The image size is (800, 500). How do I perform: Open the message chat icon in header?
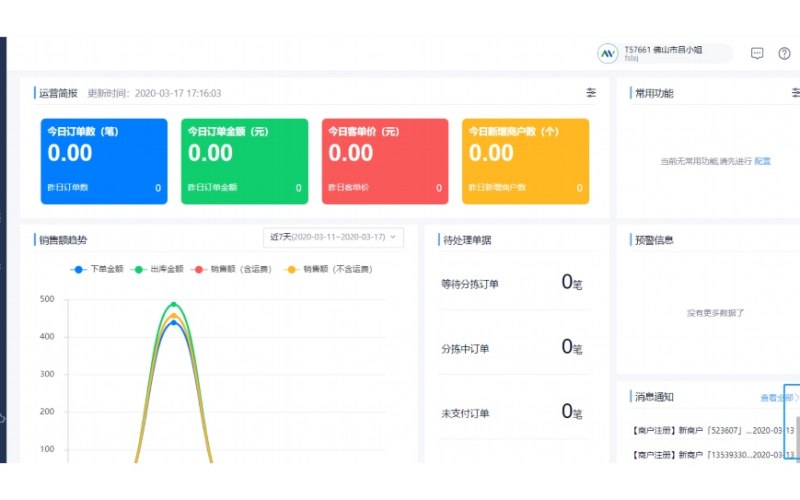(757, 53)
